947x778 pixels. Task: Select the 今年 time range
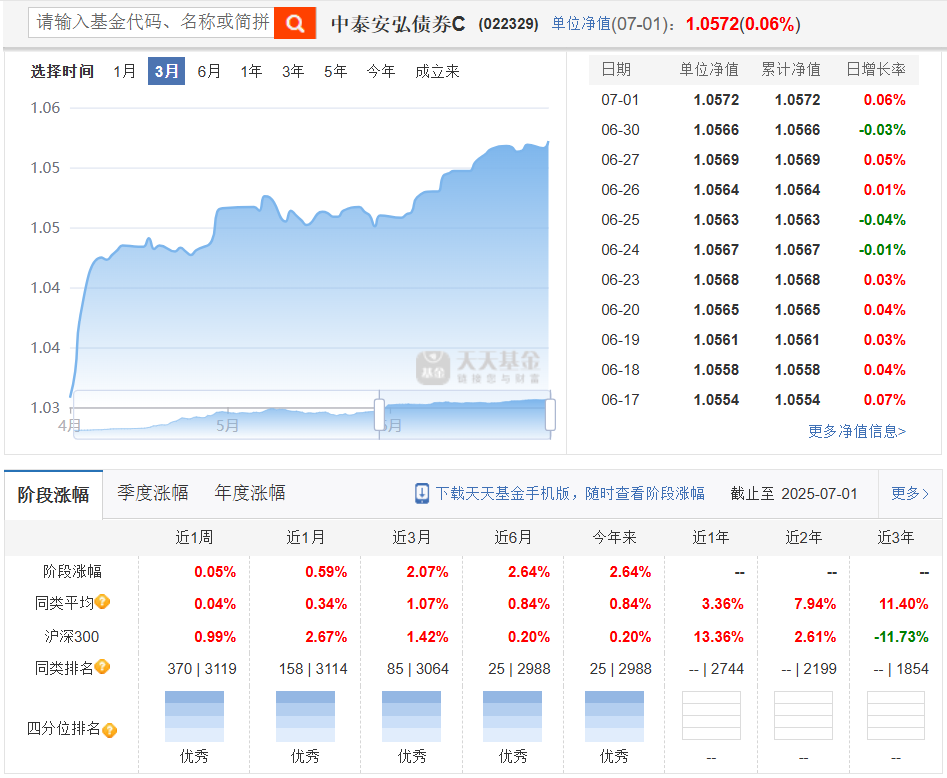pyautogui.click(x=380, y=71)
